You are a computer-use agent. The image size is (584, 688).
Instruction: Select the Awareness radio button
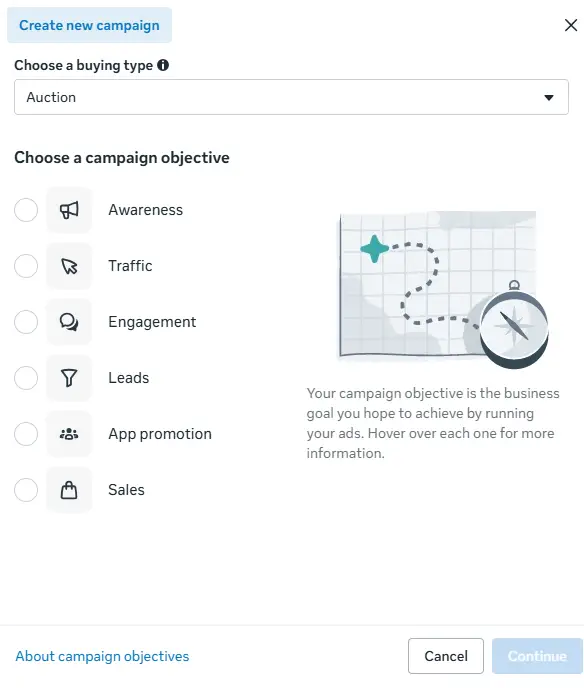click(26, 210)
